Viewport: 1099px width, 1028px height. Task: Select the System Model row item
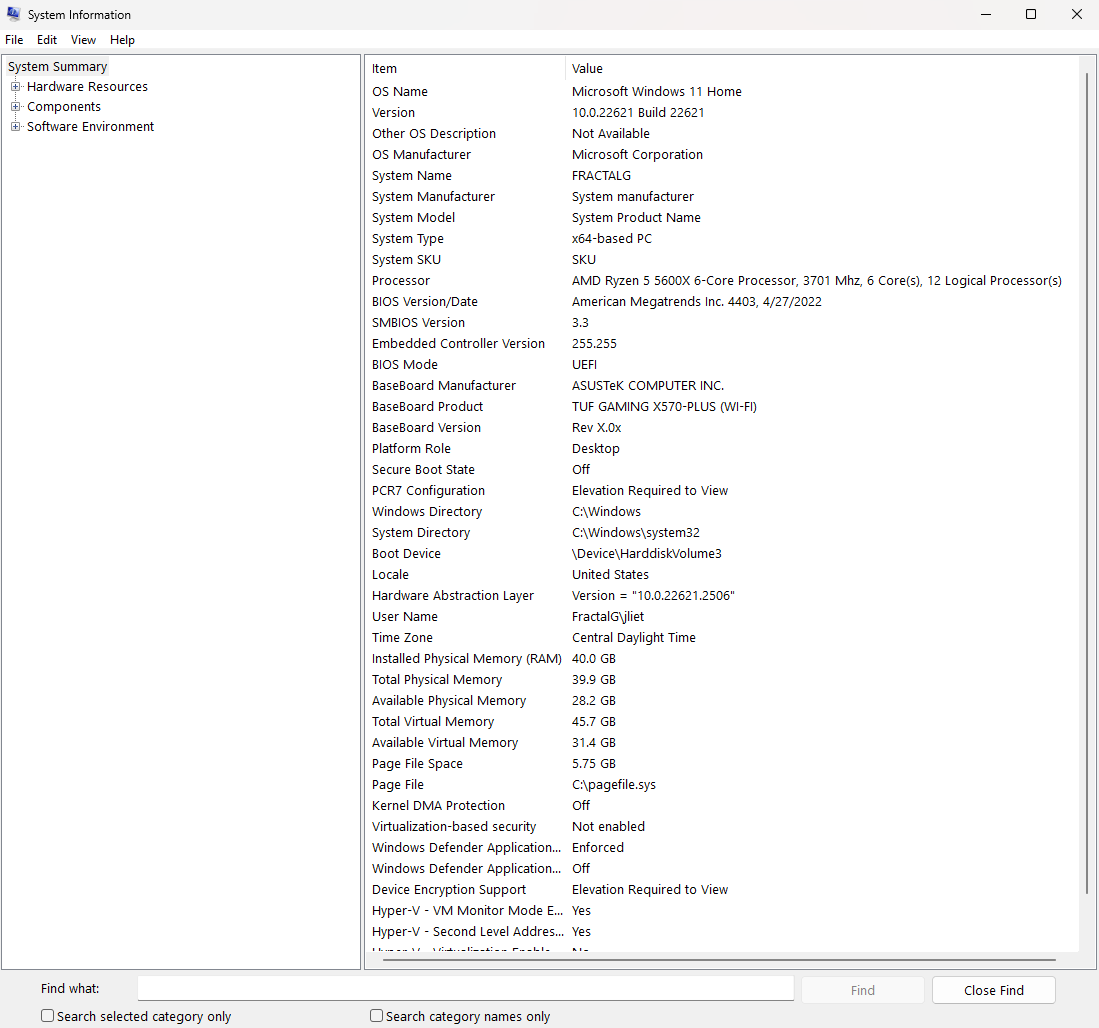pyautogui.click(x=414, y=218)
